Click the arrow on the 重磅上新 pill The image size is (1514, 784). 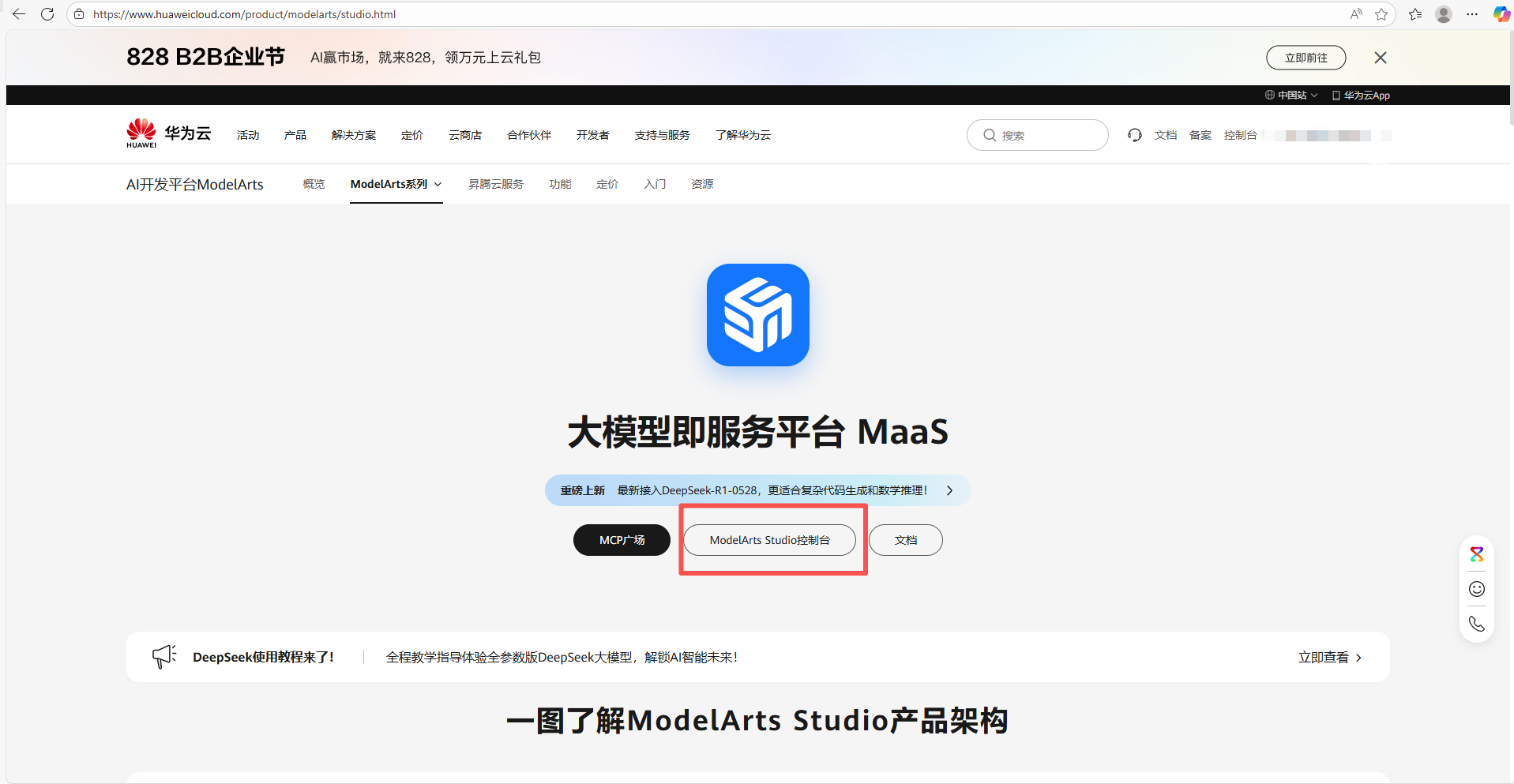click(x=949, y=490)
